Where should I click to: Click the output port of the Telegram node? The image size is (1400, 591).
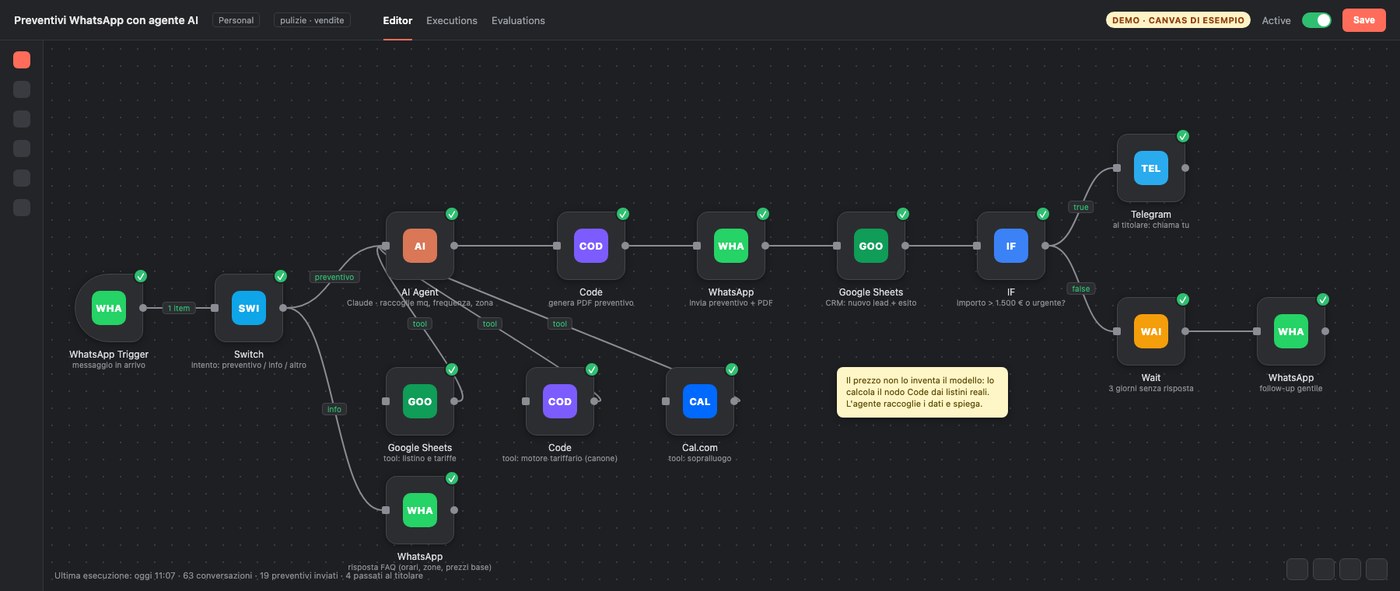click(x=1185, y=168)
